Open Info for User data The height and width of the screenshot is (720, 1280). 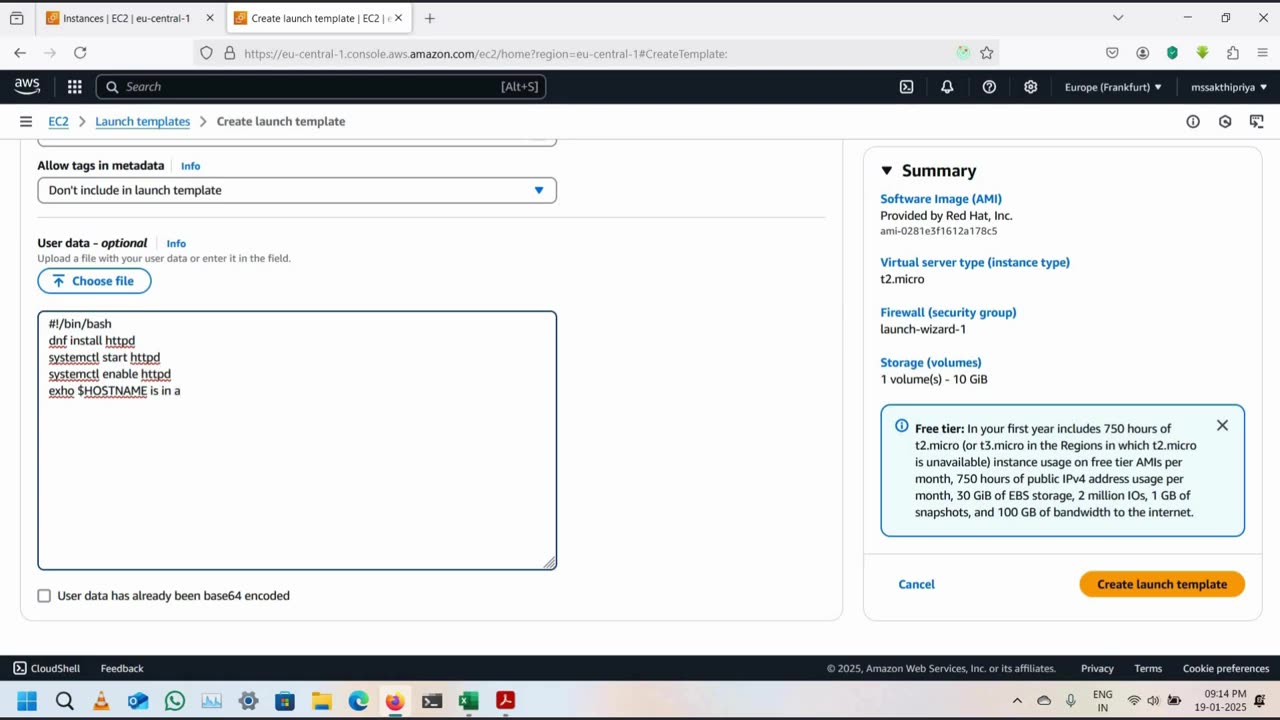tap(176, 243)
